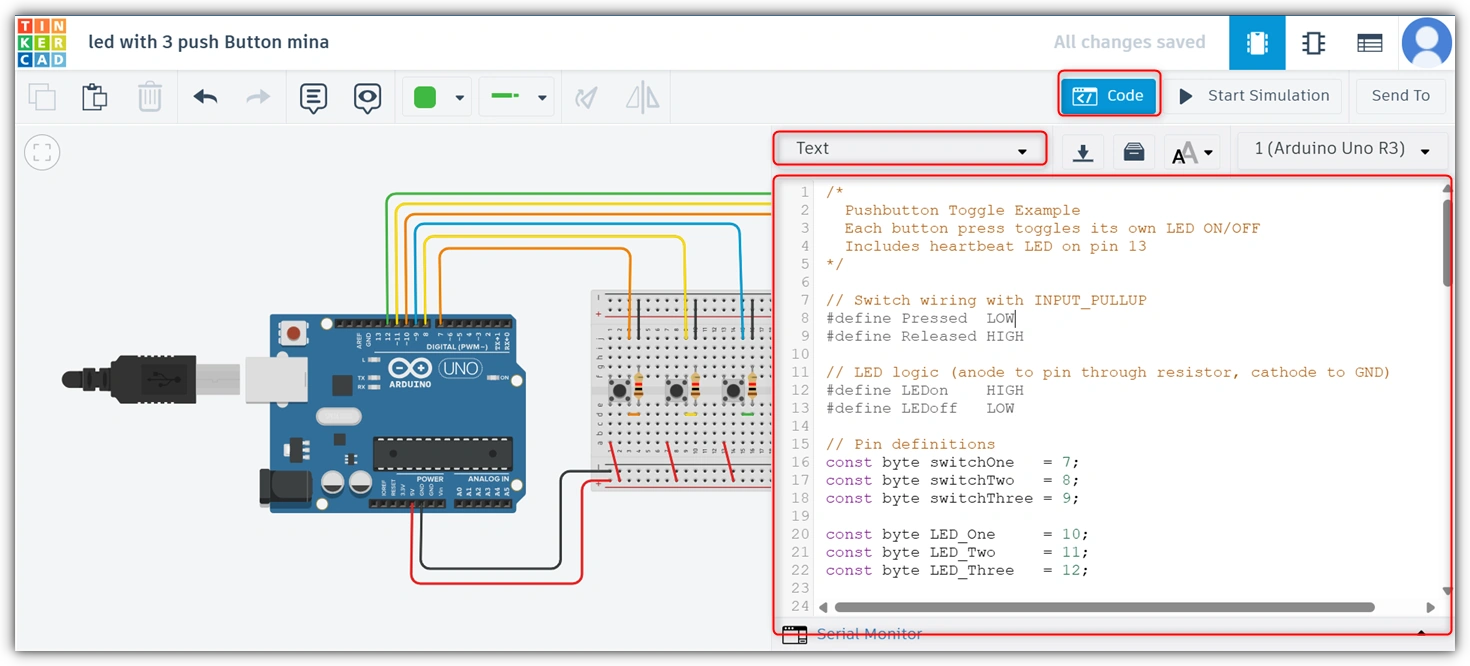Toggle notes visibility eye icon

368,98
